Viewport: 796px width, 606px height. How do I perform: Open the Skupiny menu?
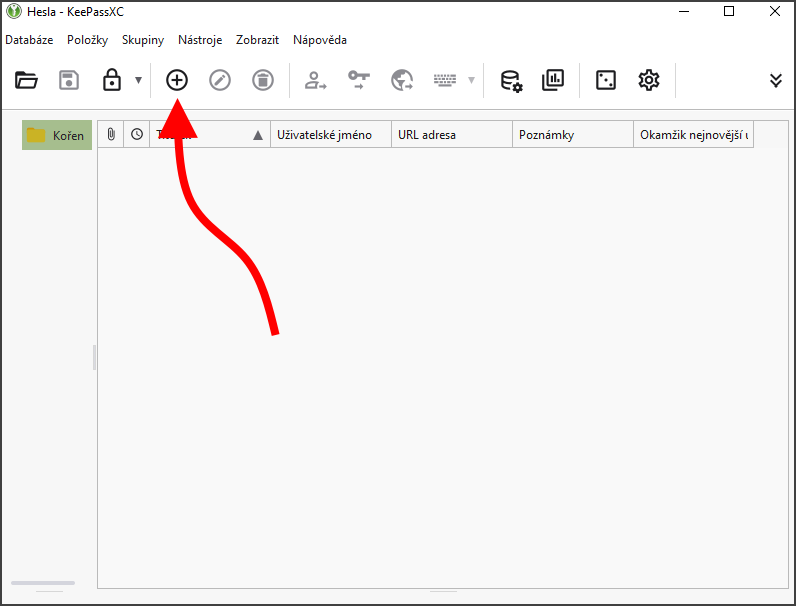143,40
